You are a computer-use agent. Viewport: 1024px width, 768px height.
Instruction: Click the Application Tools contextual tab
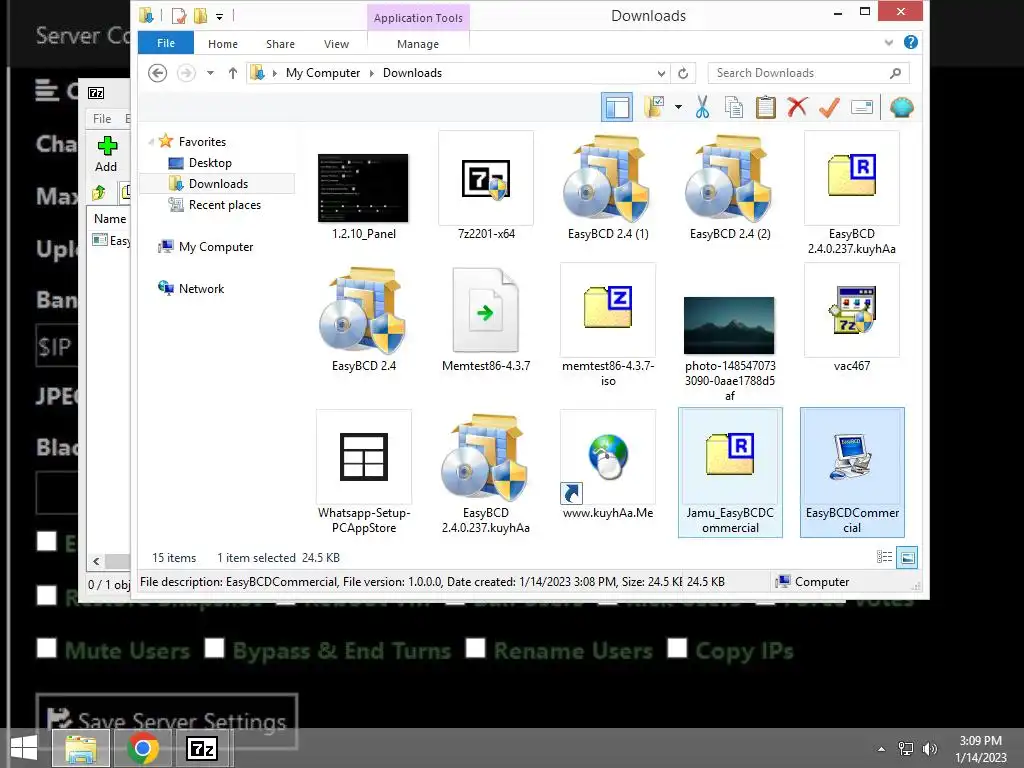point(418,18)
